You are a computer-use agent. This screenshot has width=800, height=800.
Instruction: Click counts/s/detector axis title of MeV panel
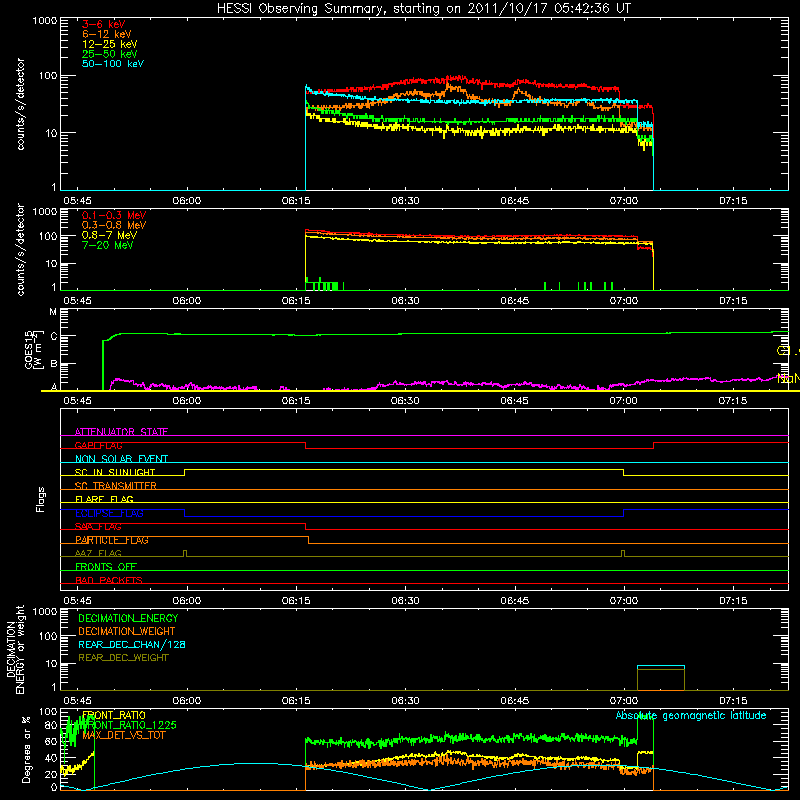coord(20,249)
